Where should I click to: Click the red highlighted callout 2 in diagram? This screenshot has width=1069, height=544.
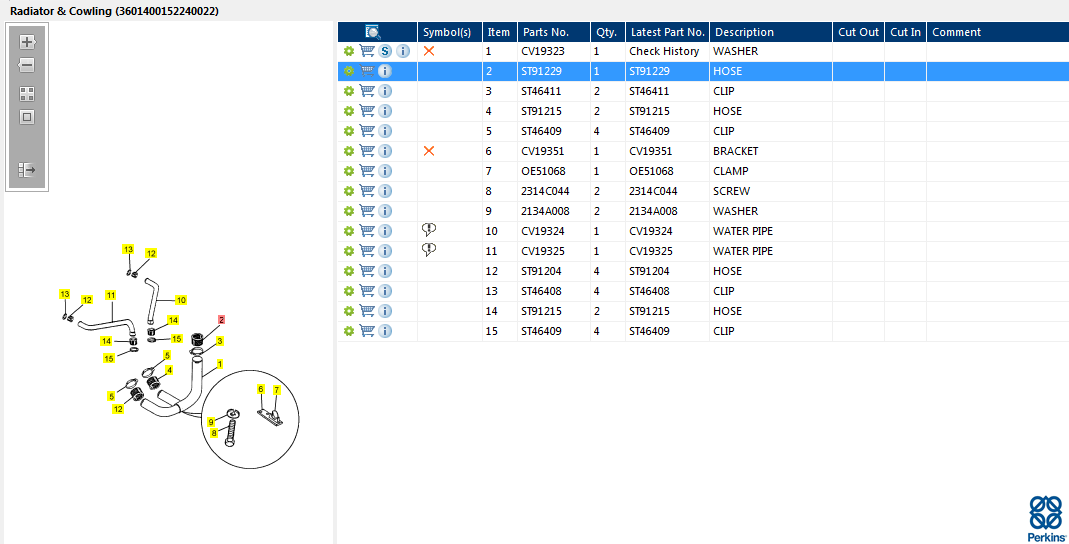pos(222,320)
